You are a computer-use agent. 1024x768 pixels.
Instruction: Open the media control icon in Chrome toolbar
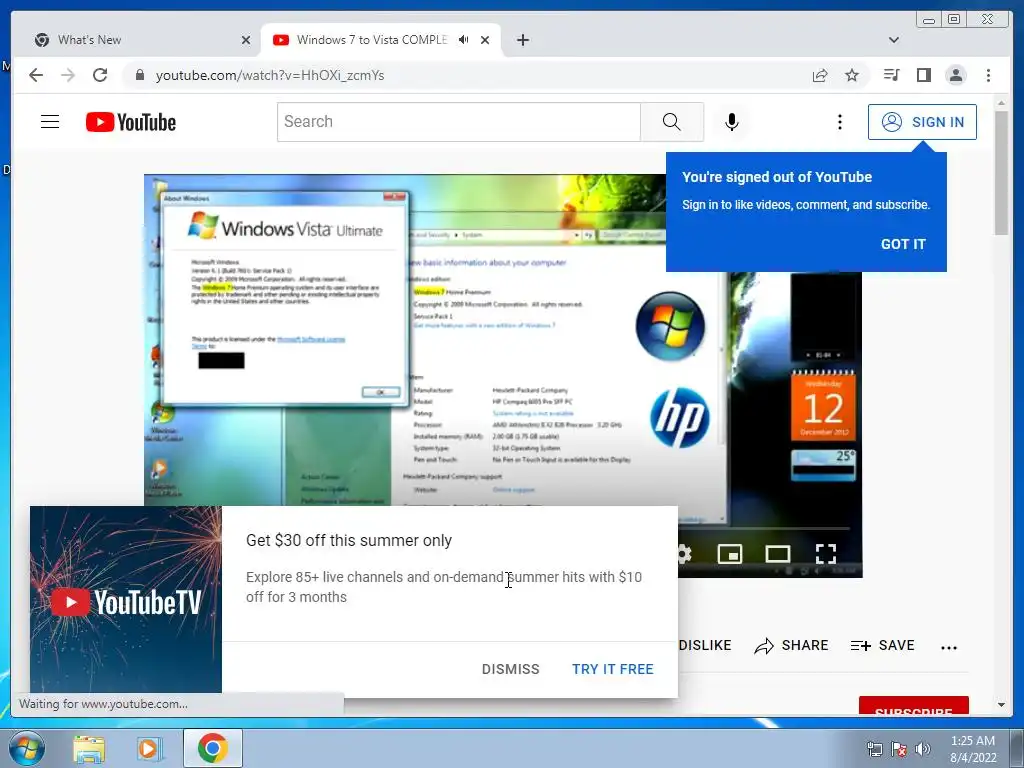click(x=891, y=75)
